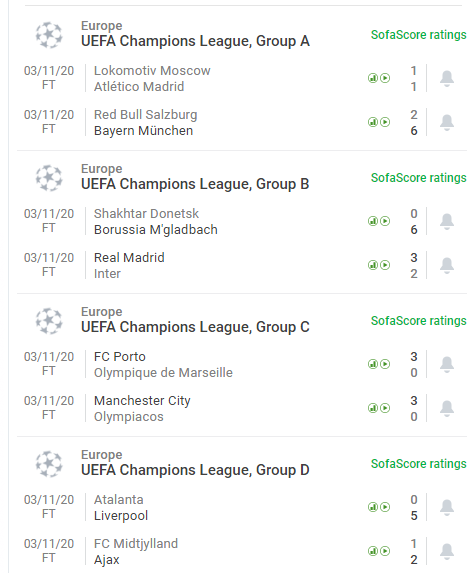The width and height of the screenshot is (474, 573).
Task: Open UEFA Champions League, Group D heading
Action: coord(195,470)
